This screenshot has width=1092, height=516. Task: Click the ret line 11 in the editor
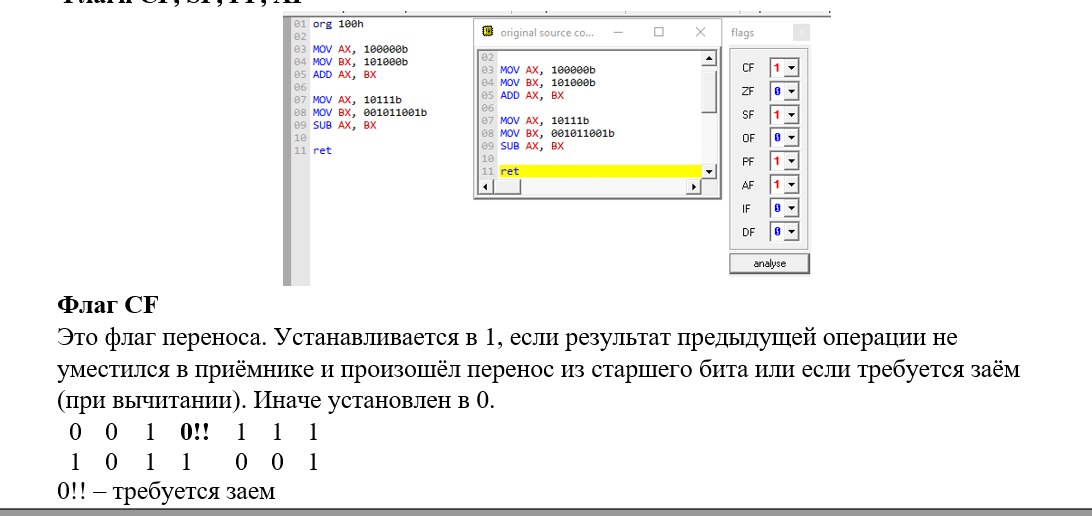tap(322, 150)
